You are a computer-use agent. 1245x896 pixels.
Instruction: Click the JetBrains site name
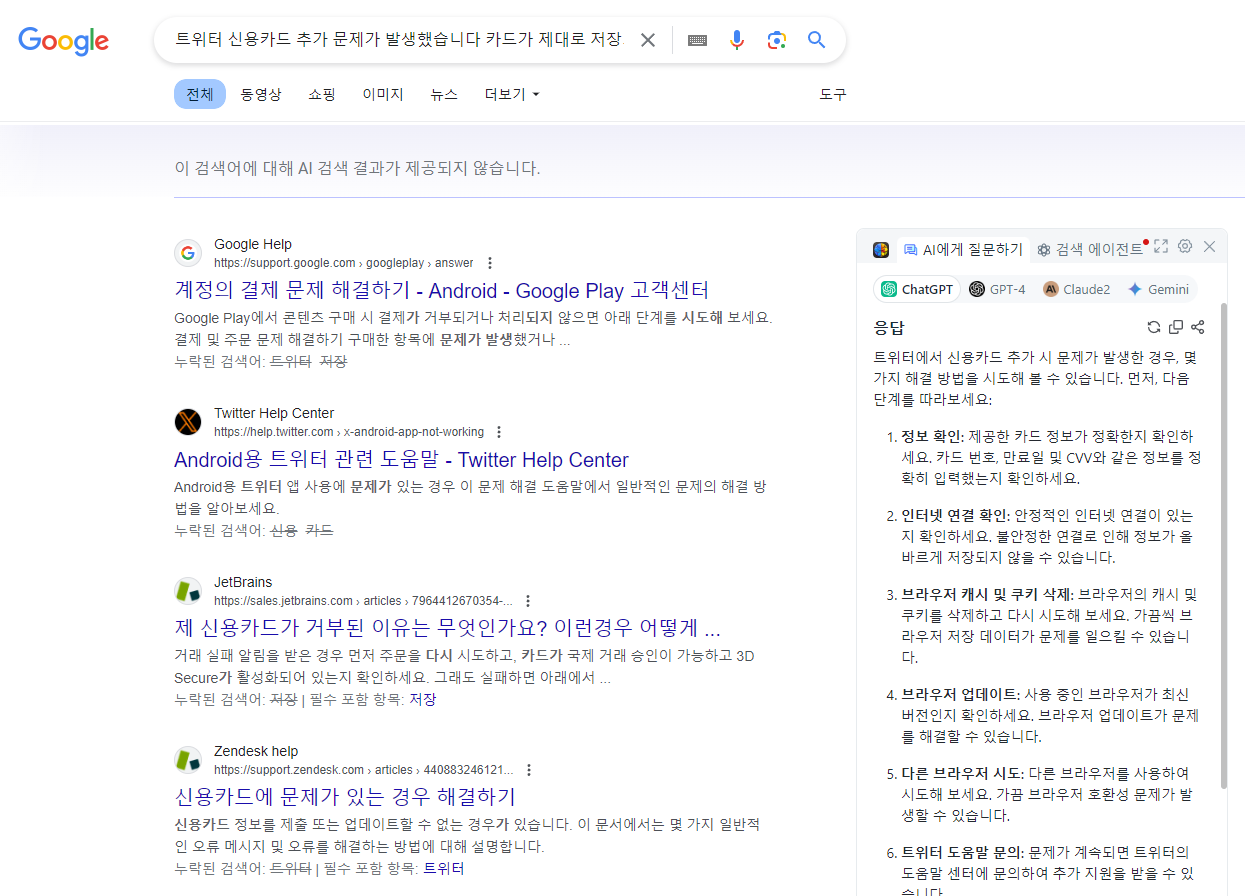point(243,582)
